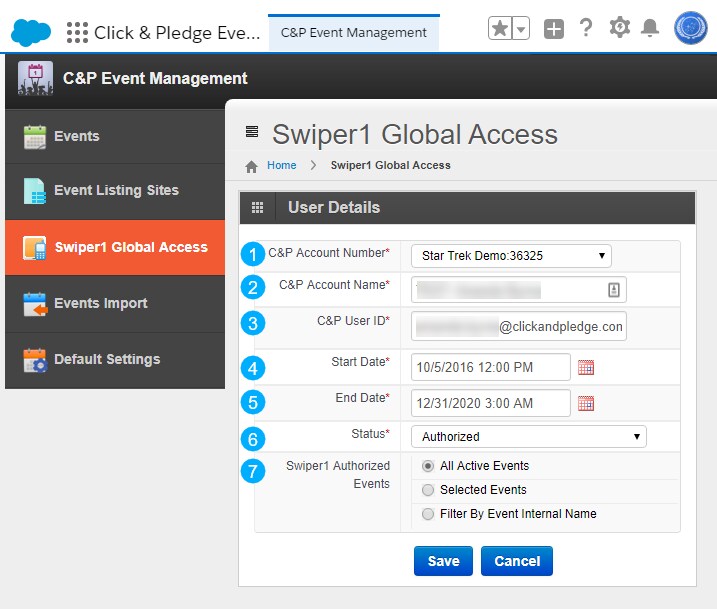717x609 pixels.
Task: Click the C&P Event Management app logo
Action: click(x=35, y=78)
